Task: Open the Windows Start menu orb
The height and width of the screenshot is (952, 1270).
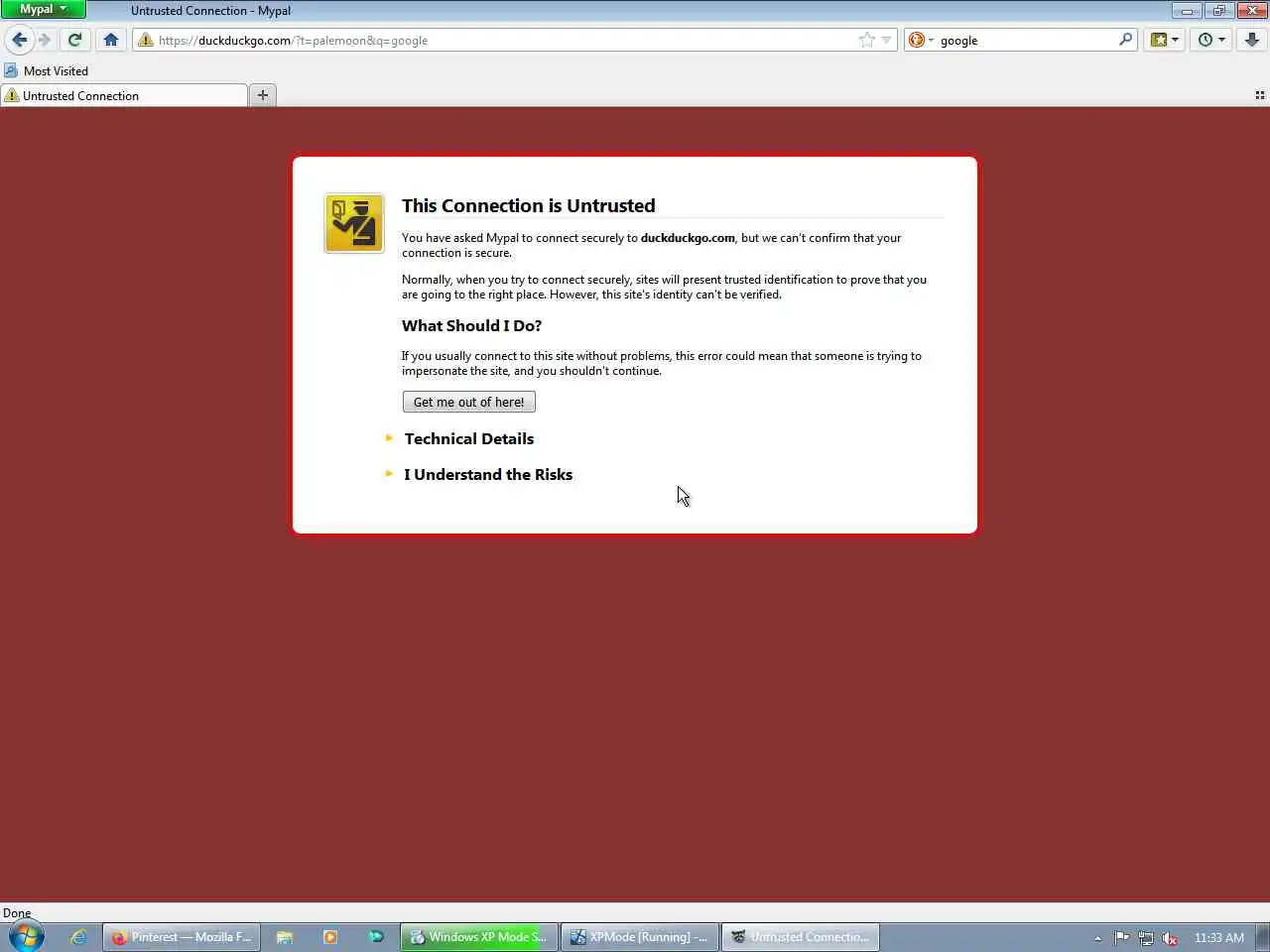Action: point(26,936)
